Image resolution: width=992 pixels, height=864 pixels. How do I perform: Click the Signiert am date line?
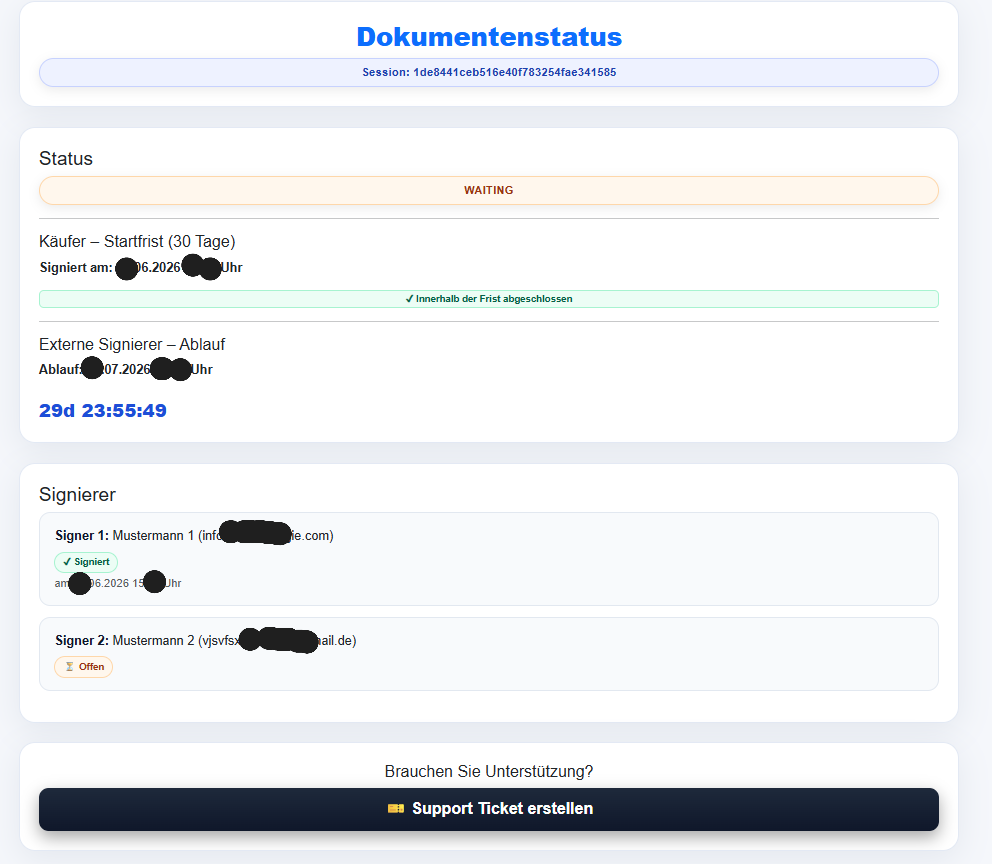140,268
